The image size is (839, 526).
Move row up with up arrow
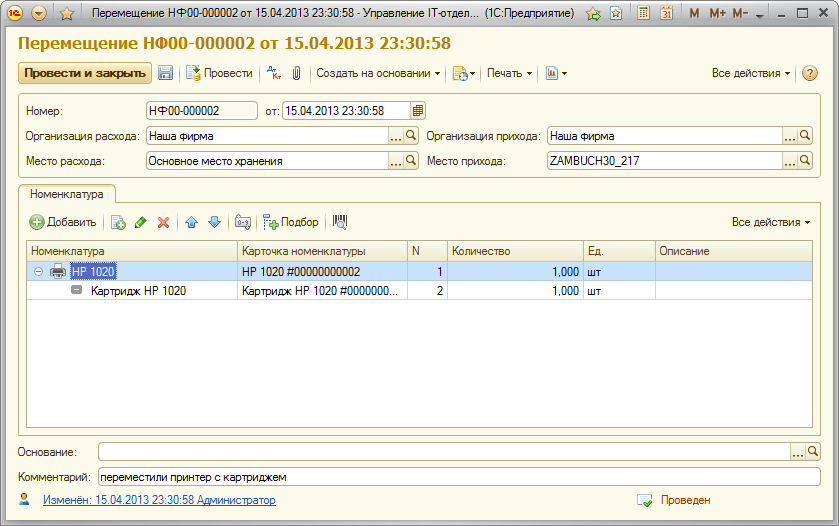click(x=192, y=222)
